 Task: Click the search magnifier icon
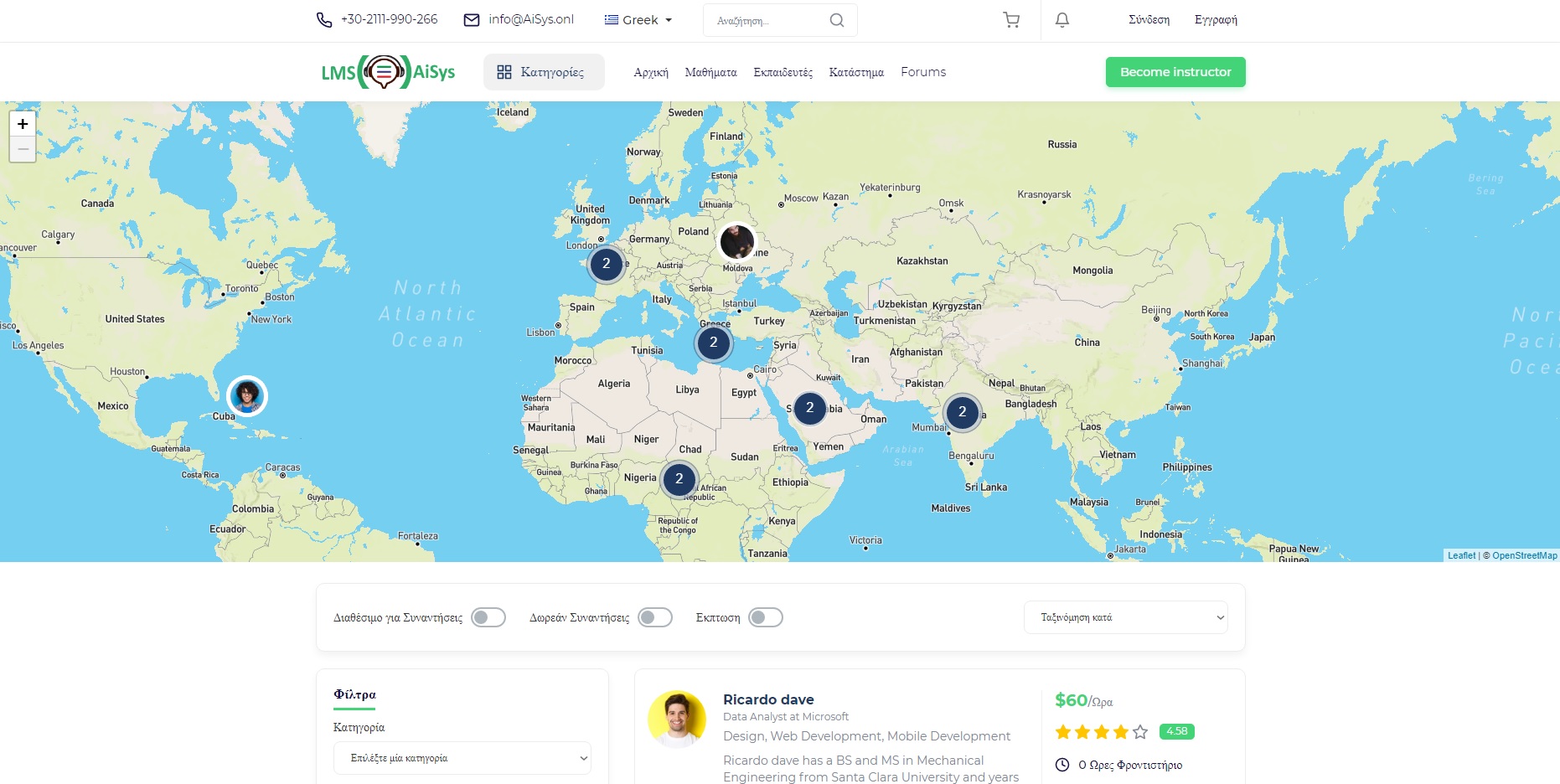pos(836,20)
